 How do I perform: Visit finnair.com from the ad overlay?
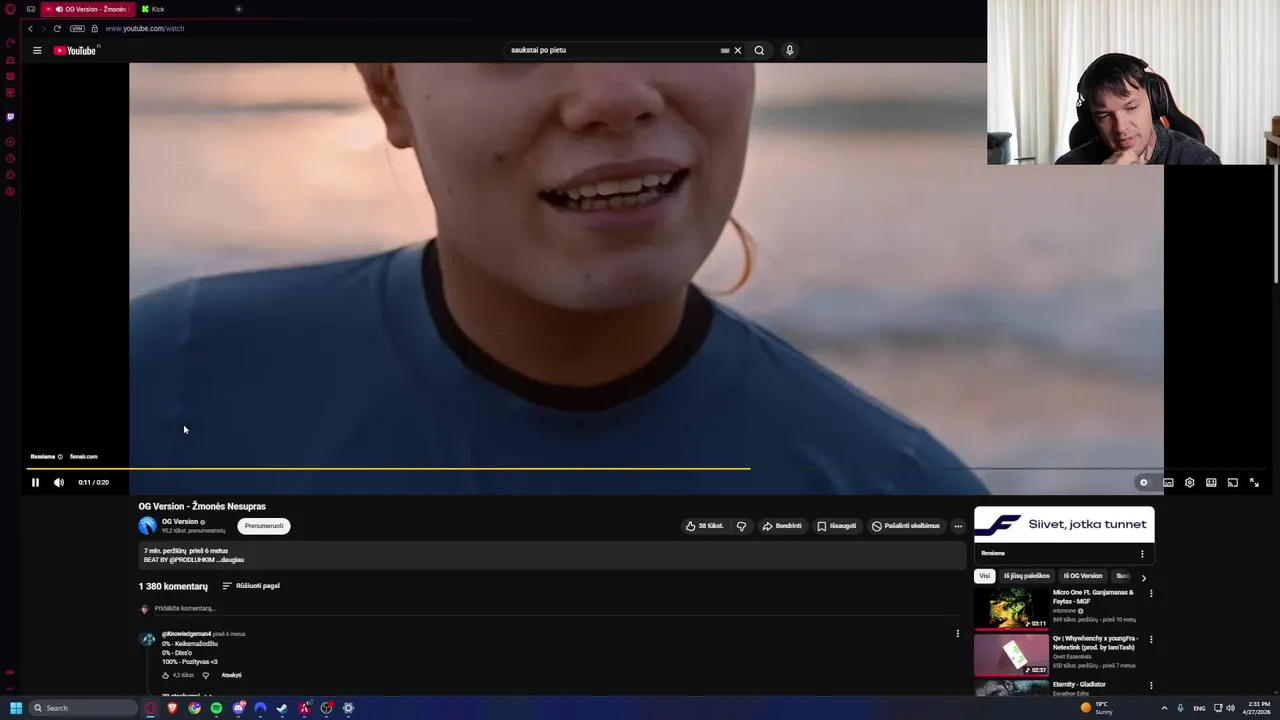(84, 457)
